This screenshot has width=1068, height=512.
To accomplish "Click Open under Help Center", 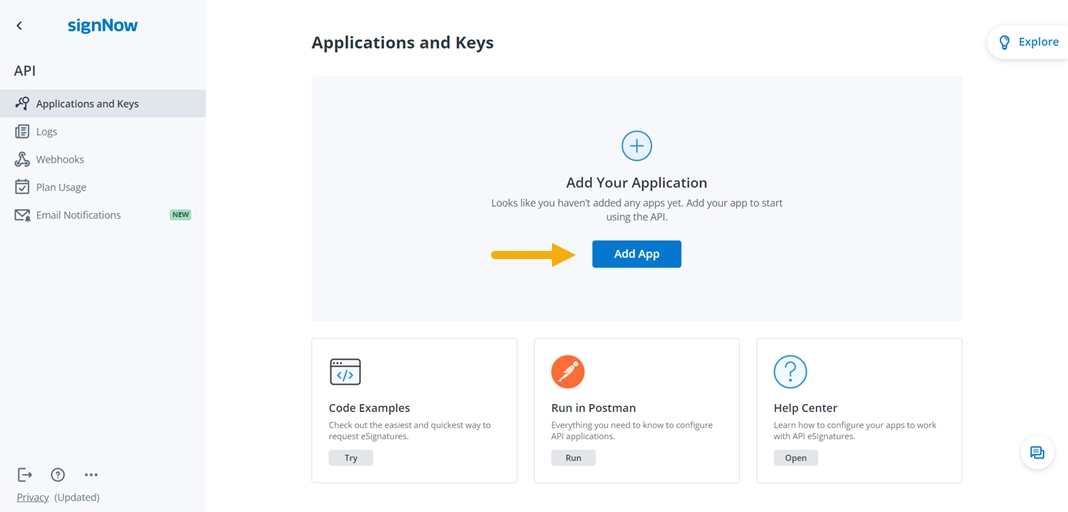I will coord(796,458).
